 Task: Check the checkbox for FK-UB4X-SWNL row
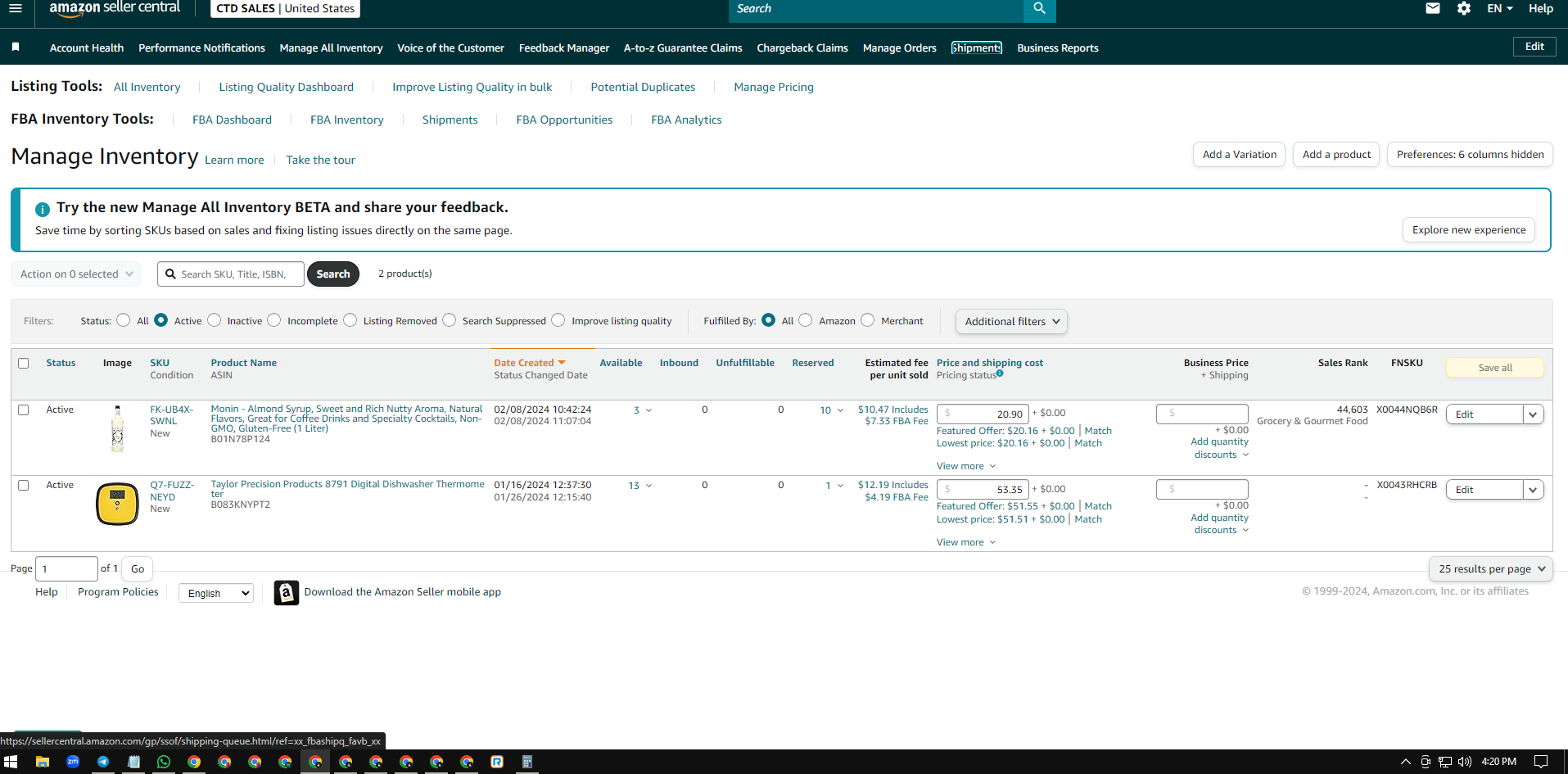pos(24,410)
